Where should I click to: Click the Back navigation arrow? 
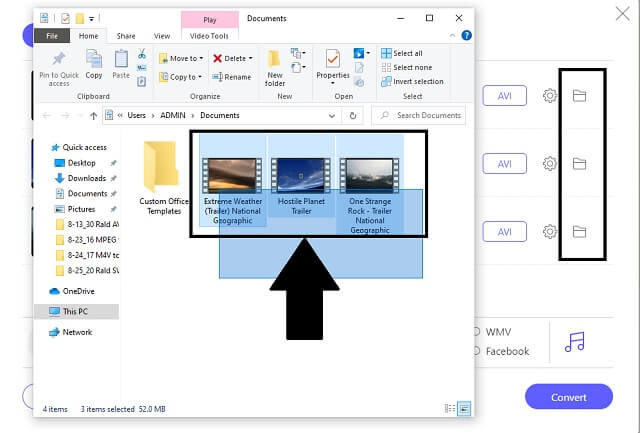click(x=47, y=116)
